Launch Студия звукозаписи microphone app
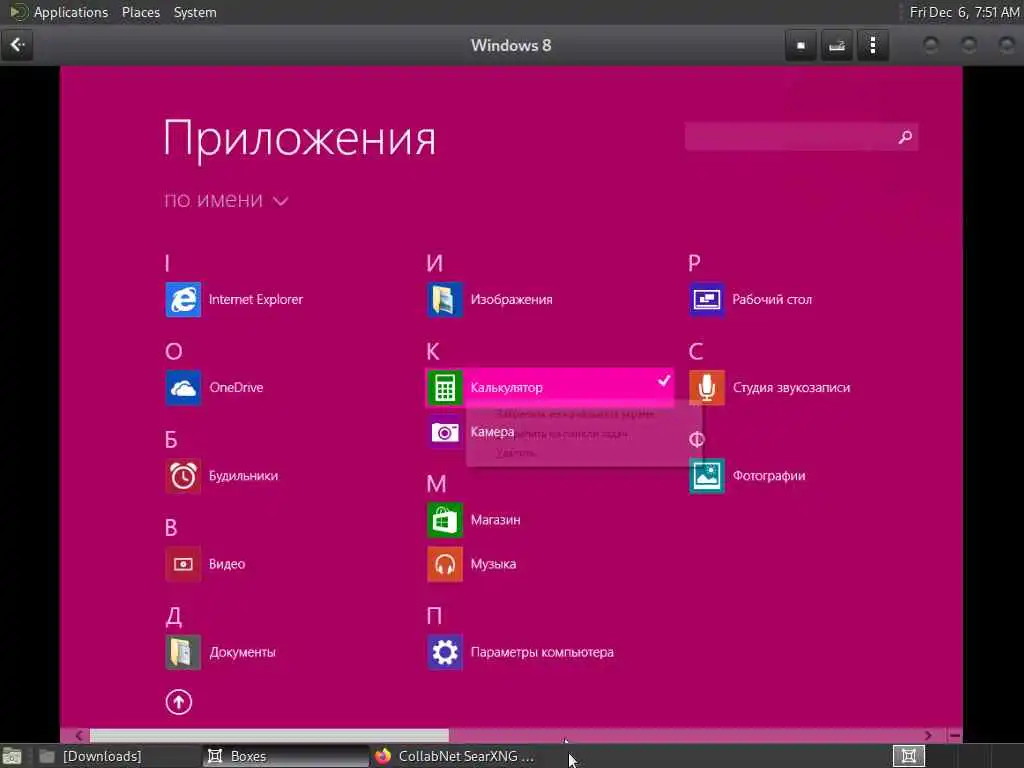1024x768 pixels. (x=770, y=387)
